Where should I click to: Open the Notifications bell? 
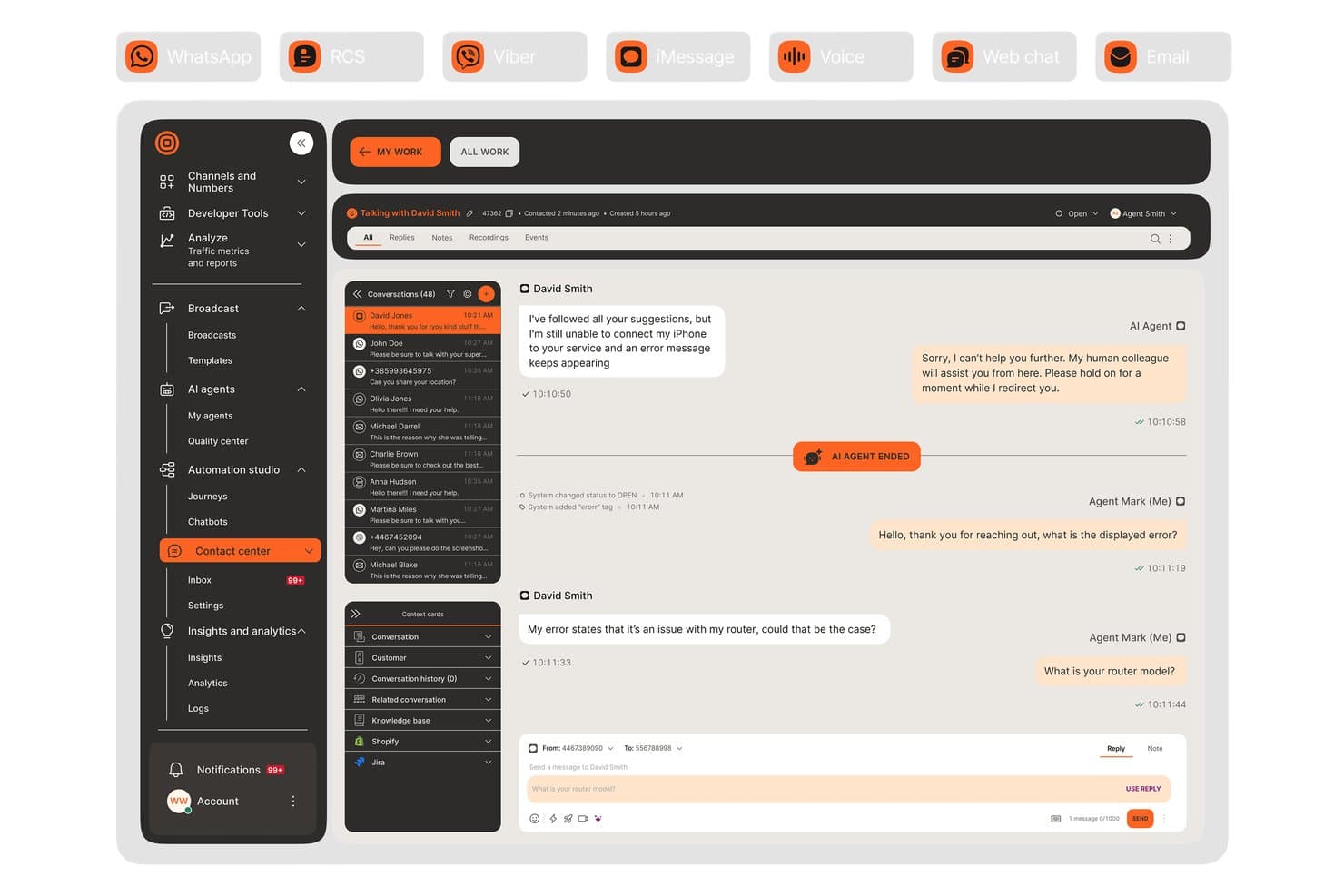pyautogui.click(x=176, y=770)
